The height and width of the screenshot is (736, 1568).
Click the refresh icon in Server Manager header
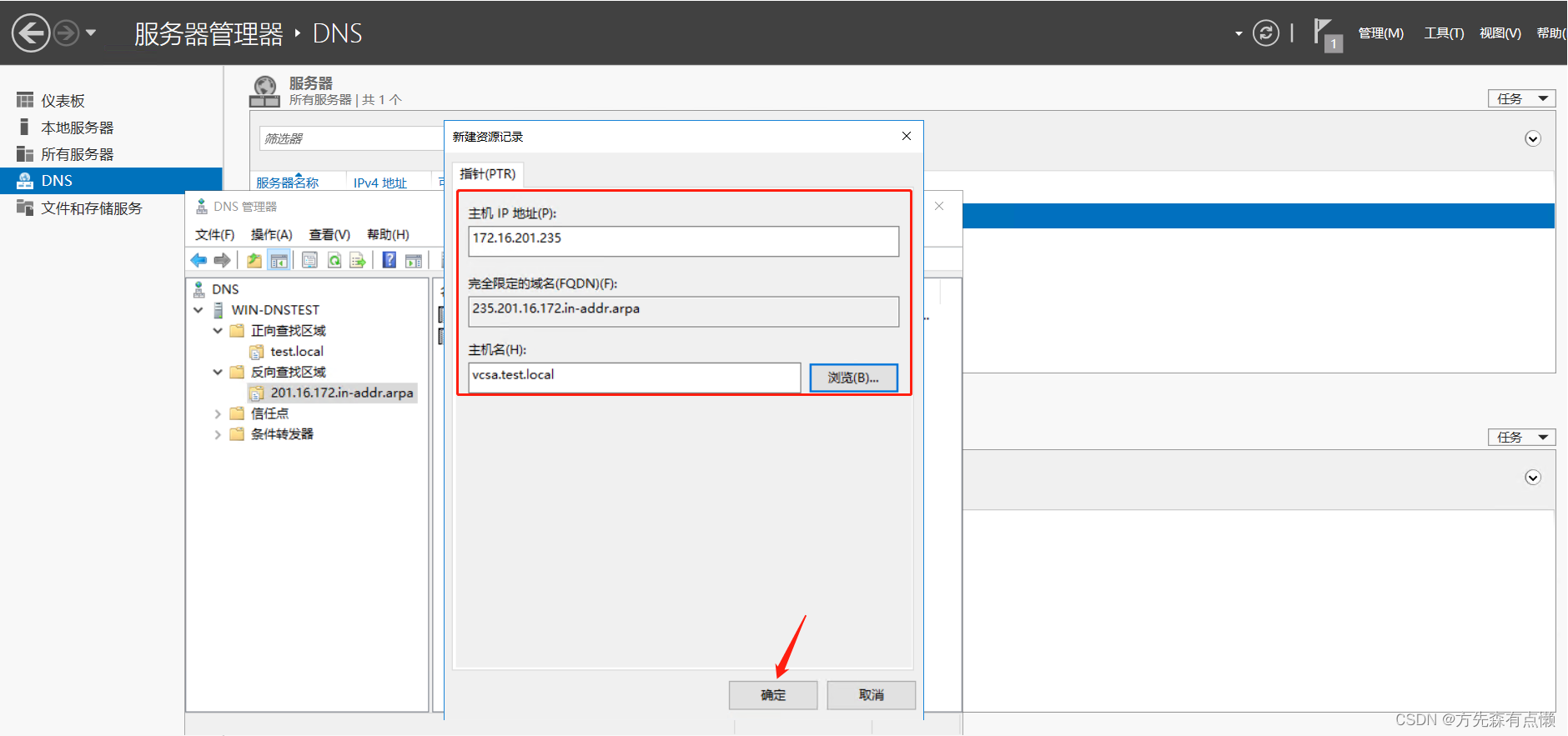[x=1265, y=33]
